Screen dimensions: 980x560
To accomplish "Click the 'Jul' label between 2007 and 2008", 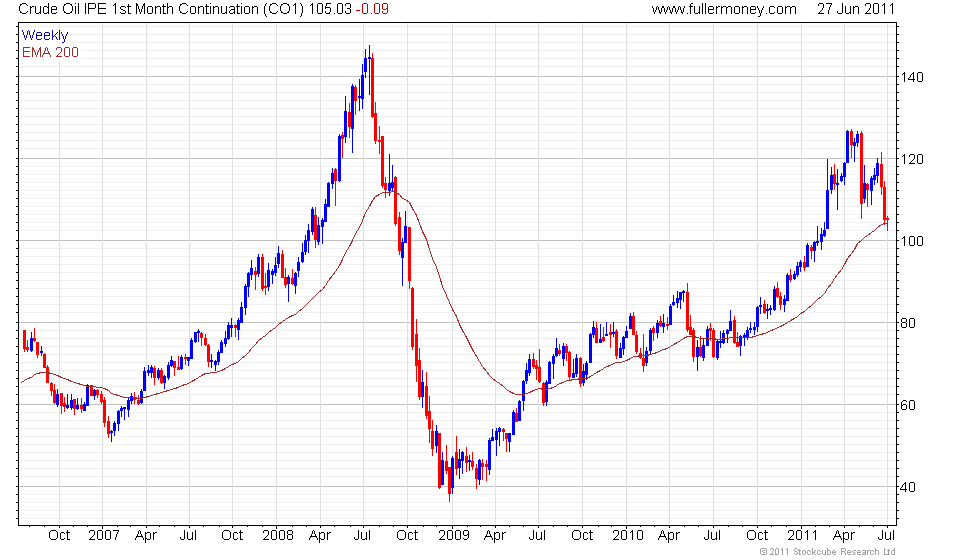I will coord(188,536).
